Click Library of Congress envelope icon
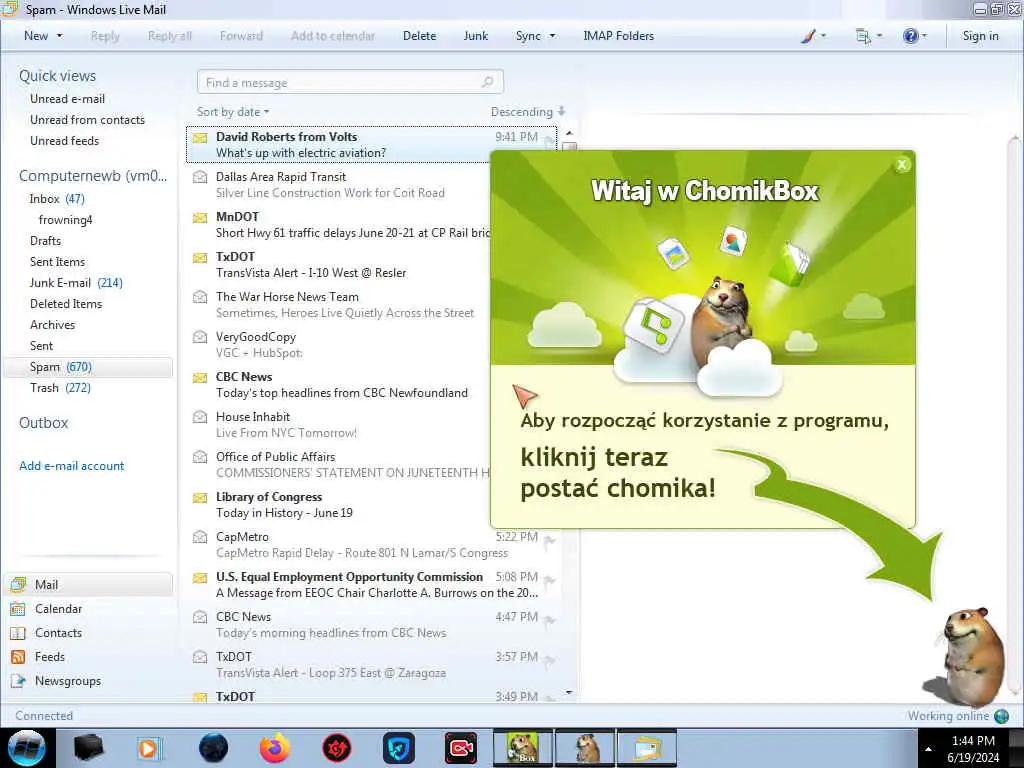Screen dimensions: 1024x768 coord(200,497)
